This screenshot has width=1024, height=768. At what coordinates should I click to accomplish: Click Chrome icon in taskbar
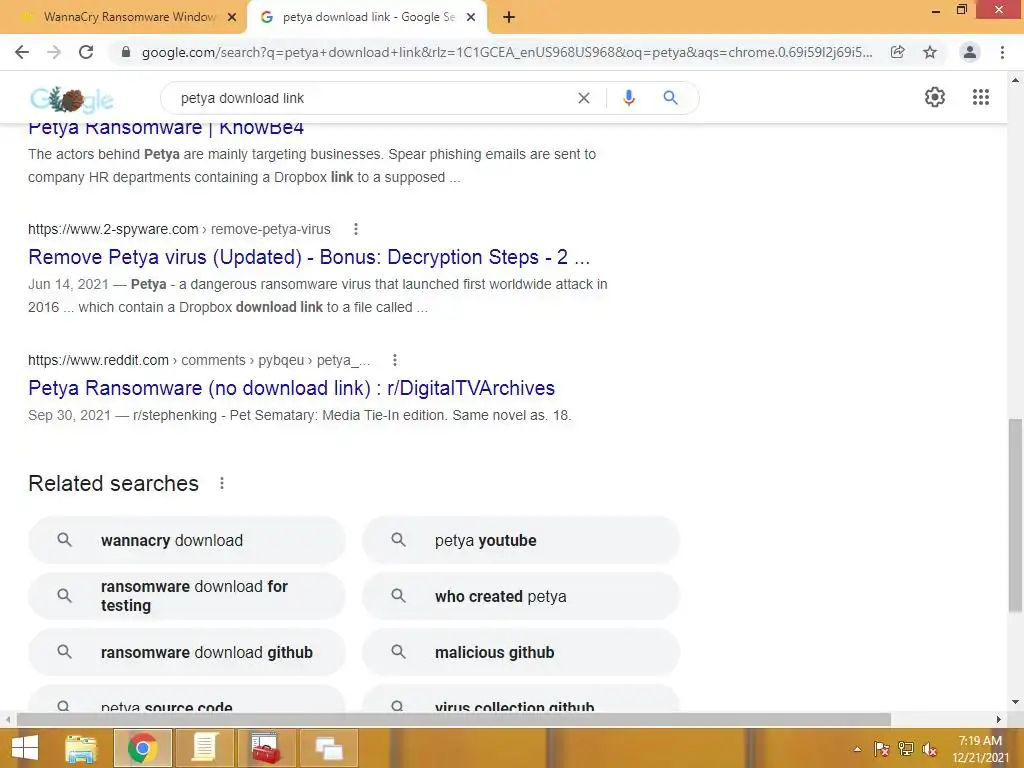[x=142, y=748]
